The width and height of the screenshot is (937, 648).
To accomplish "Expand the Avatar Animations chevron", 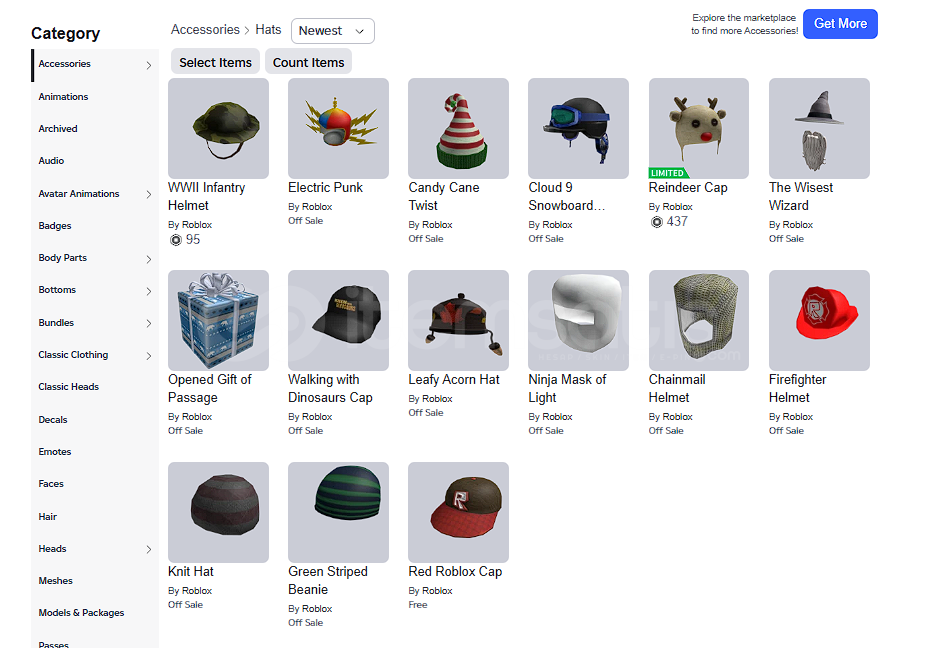I will 149,194.
